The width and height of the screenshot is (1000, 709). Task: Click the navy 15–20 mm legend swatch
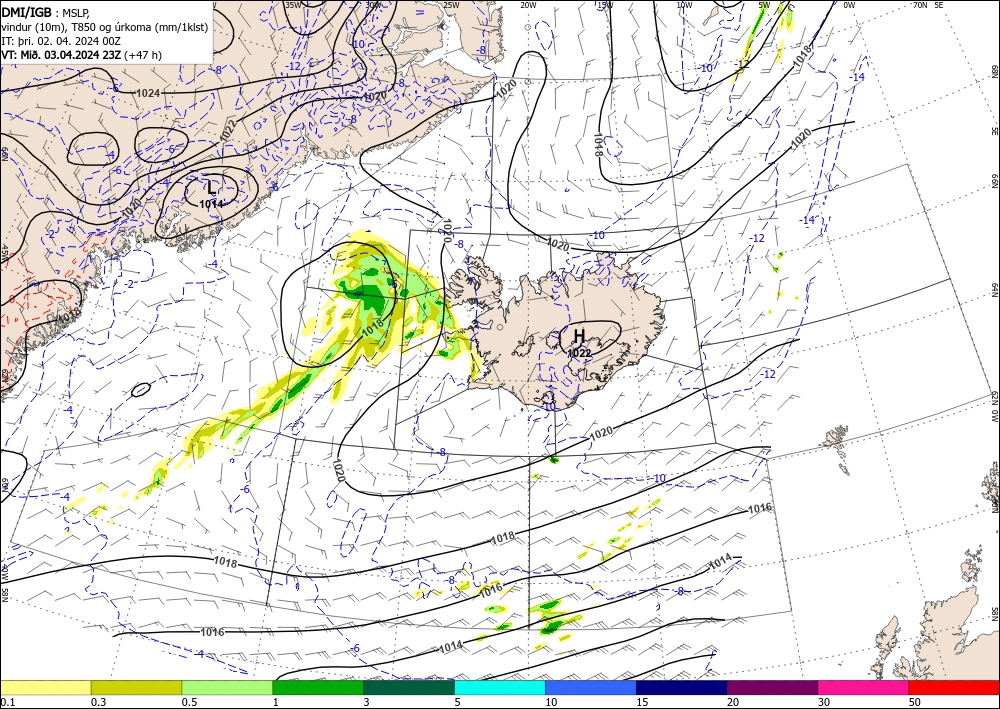point(682,687)
